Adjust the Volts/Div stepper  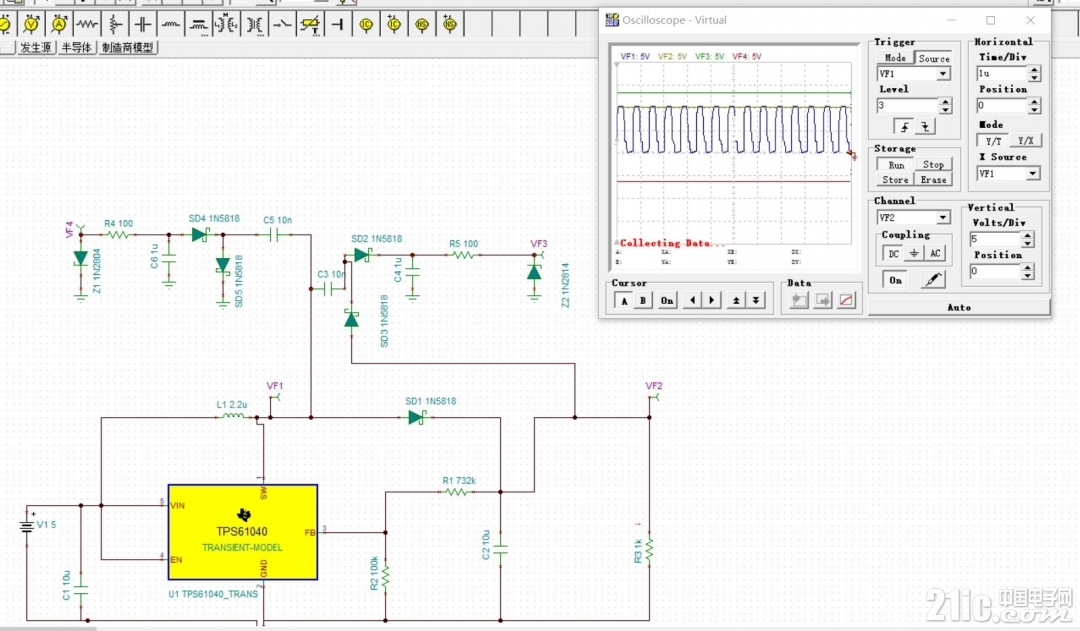click(x=1028, y=239)
